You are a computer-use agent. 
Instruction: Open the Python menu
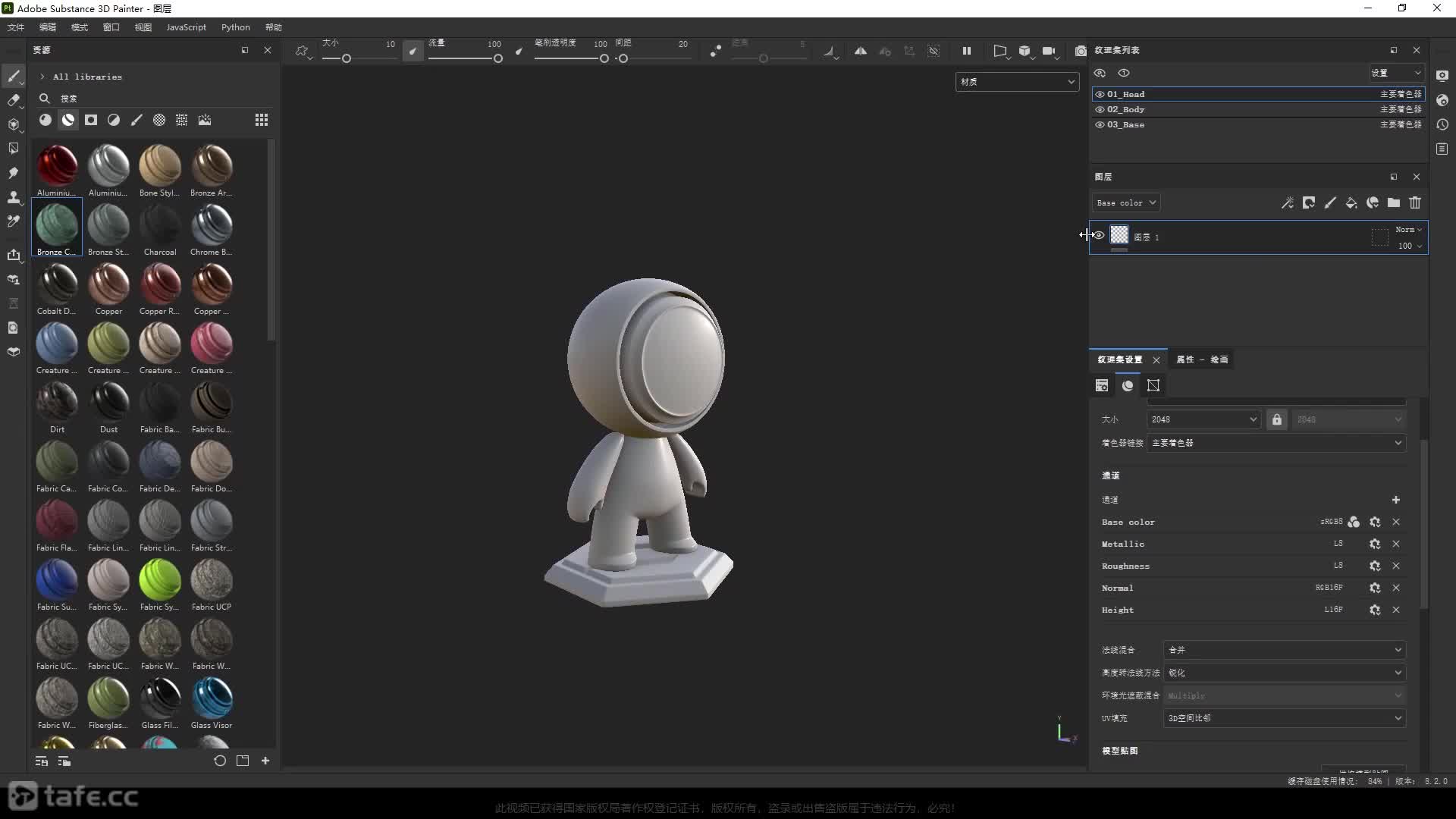[x=236, y=27]
